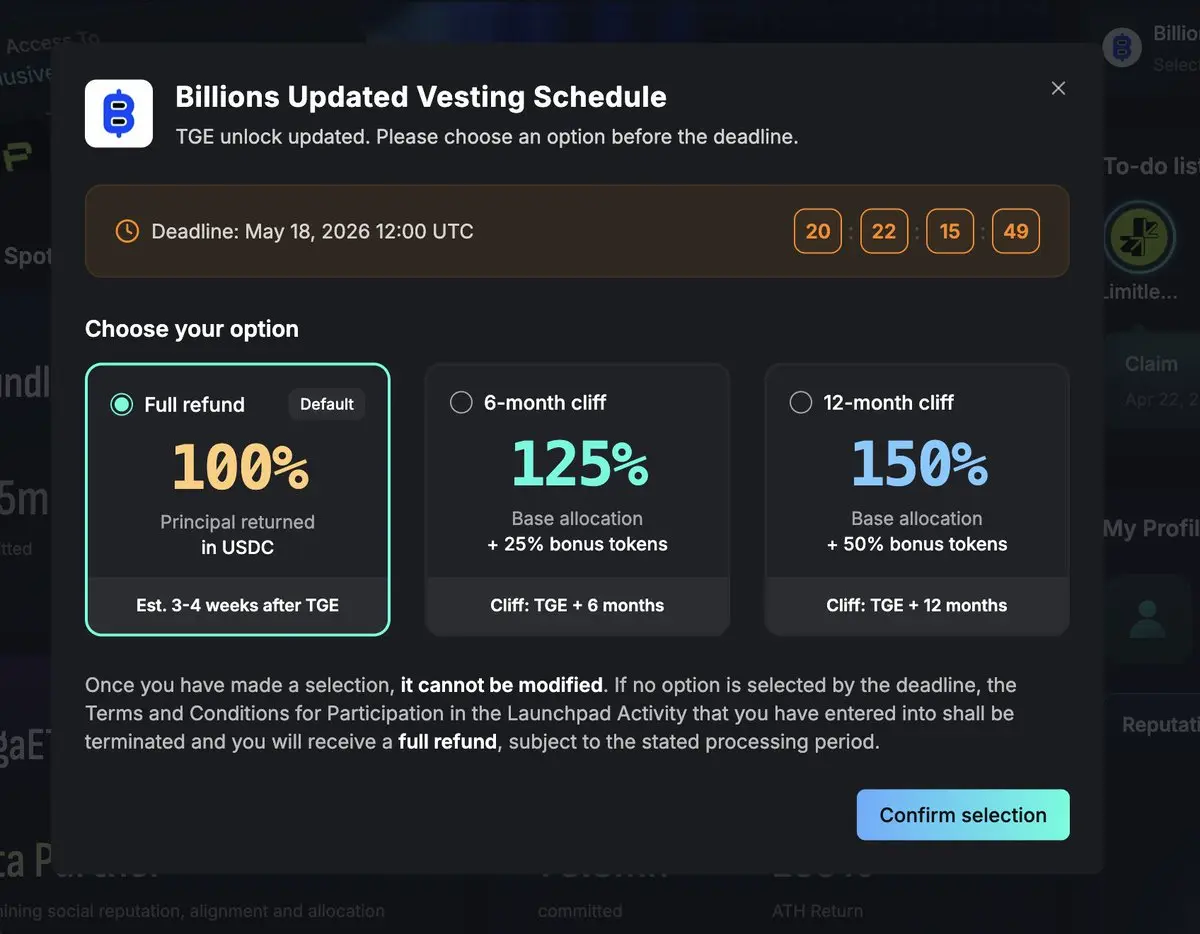Click the Billions avatar icon in background
Viewport: 1200px width, 934px height.
[x=1122, y=47]
